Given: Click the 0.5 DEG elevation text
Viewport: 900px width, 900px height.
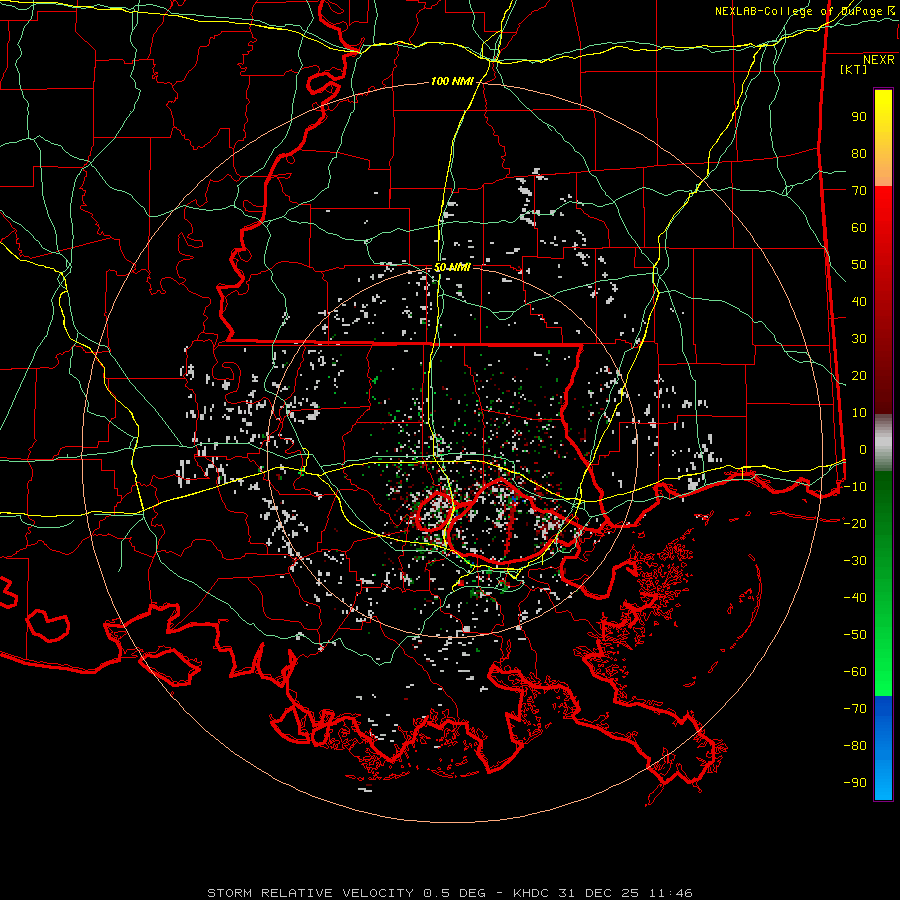Looking at the screenshot, I should (x=454, y=893).
